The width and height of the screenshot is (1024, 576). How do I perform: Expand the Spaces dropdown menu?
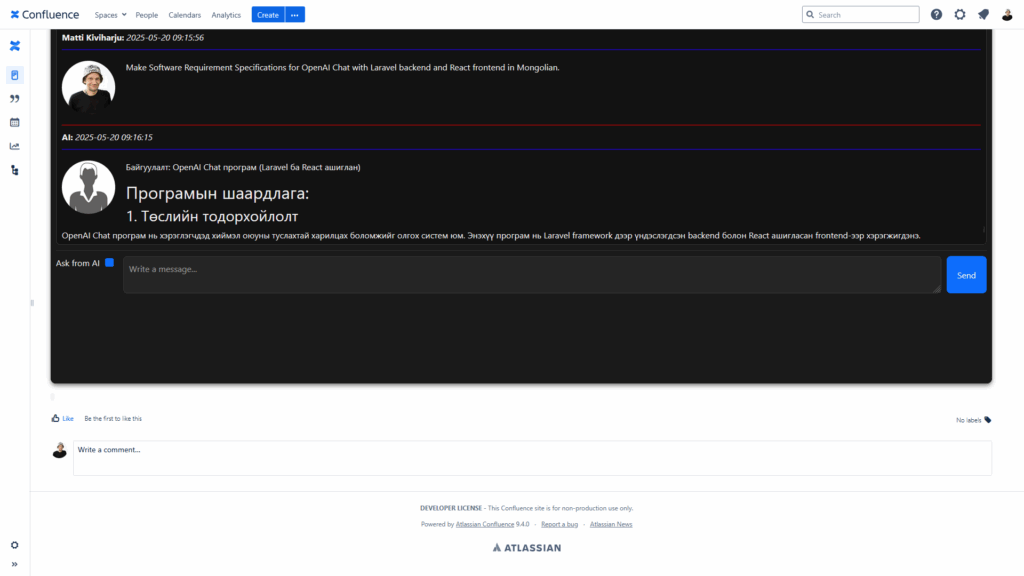point(110,14)
